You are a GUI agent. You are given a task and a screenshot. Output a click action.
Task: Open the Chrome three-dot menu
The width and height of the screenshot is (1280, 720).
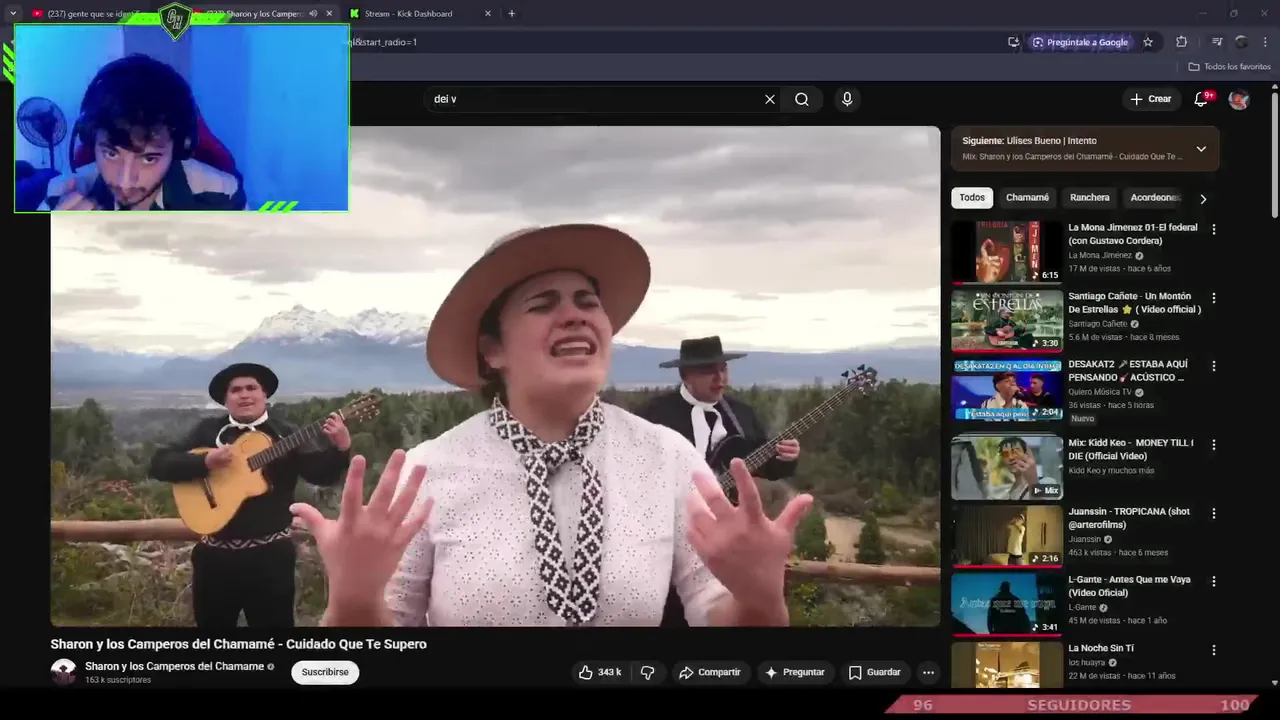click(x=1266, y=42)
